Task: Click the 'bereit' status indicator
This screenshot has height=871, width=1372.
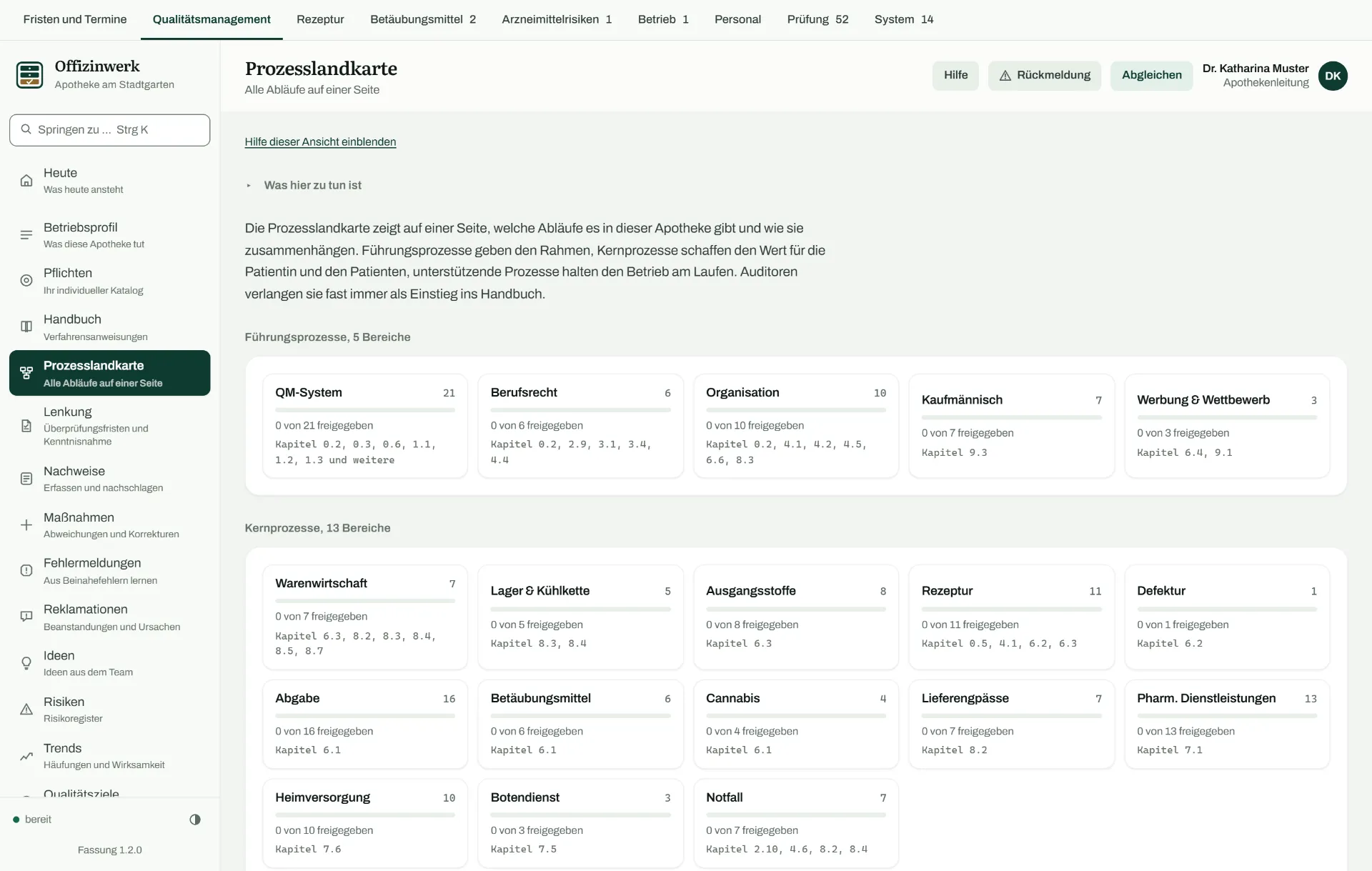Action: 32,820
